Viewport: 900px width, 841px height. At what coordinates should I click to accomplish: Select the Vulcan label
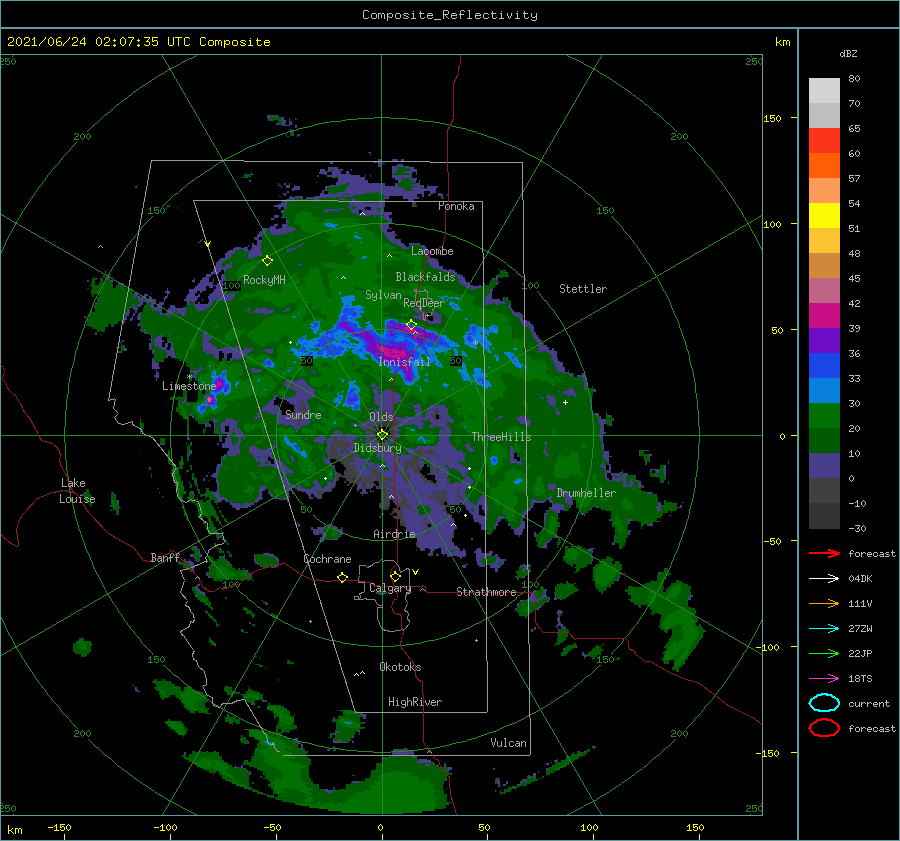click(508, 743)
